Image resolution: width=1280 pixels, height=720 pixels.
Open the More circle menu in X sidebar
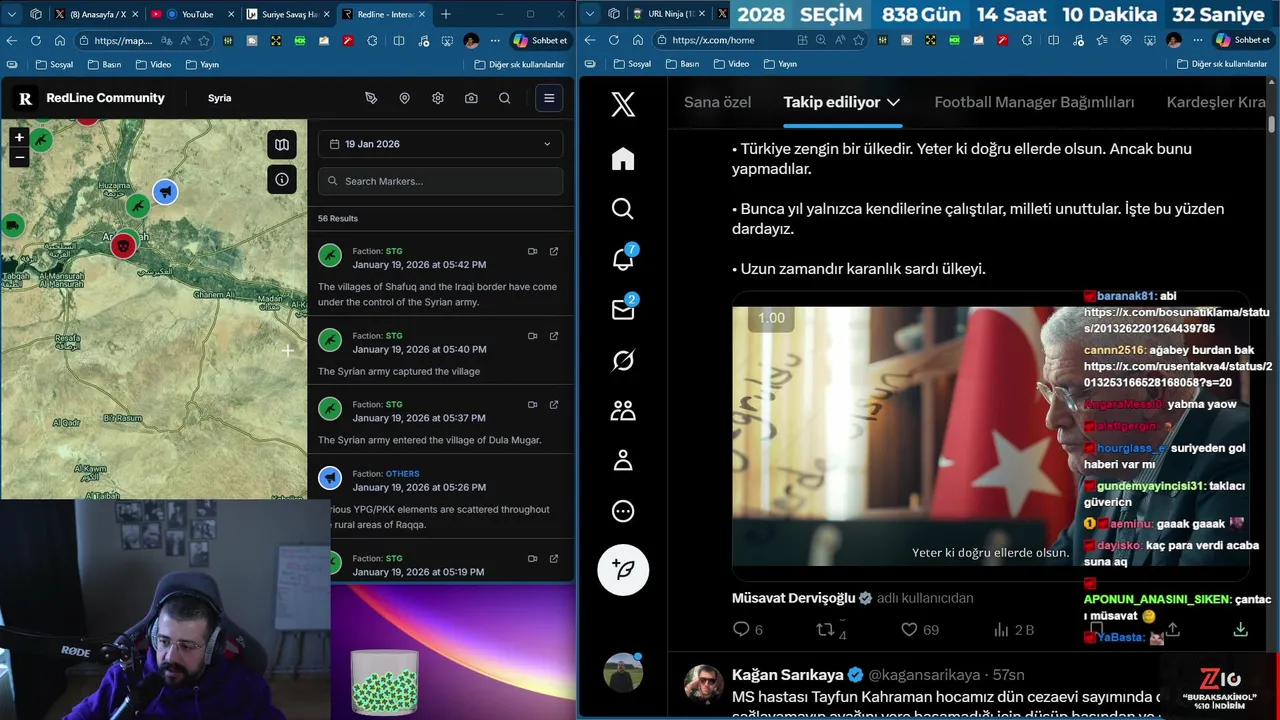point(623,511)
